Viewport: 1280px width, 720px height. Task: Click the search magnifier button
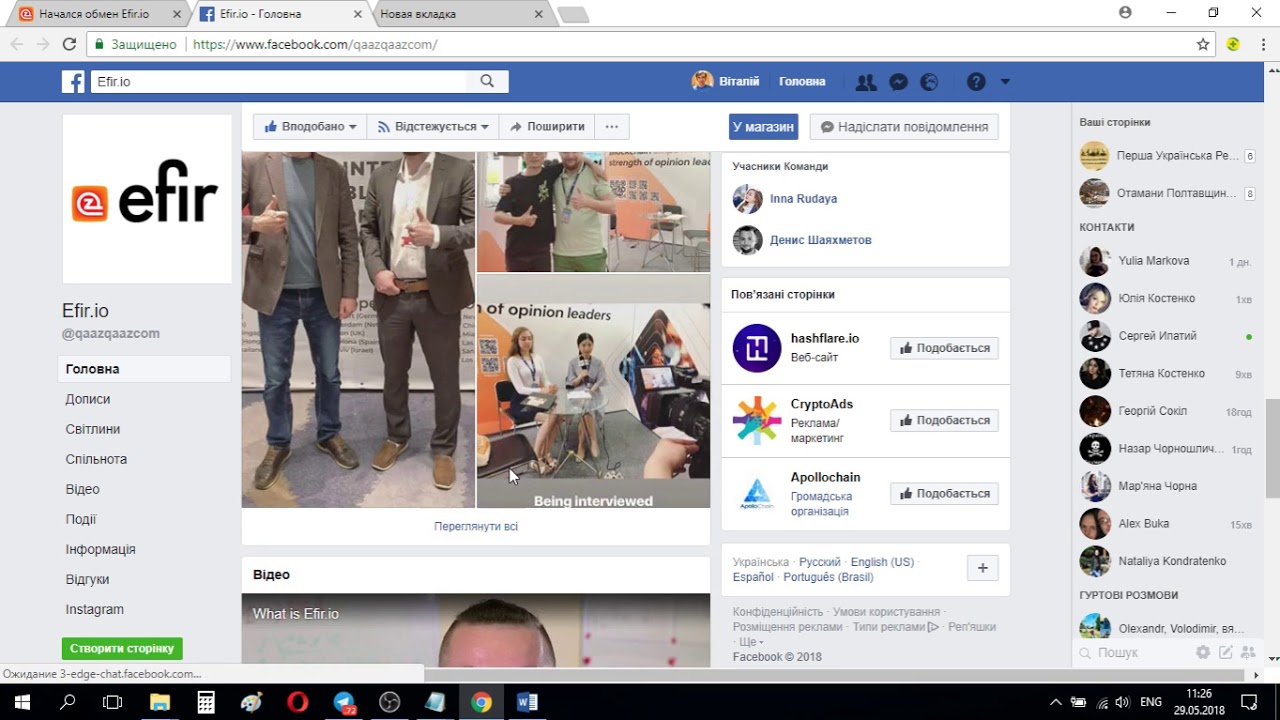click(x=487, y=82)
